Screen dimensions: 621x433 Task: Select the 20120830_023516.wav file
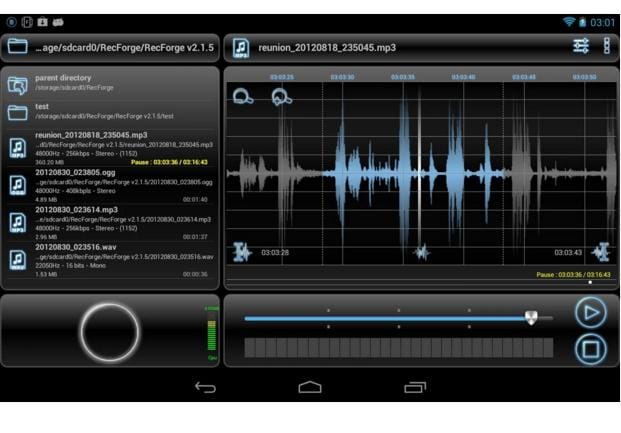111,260
